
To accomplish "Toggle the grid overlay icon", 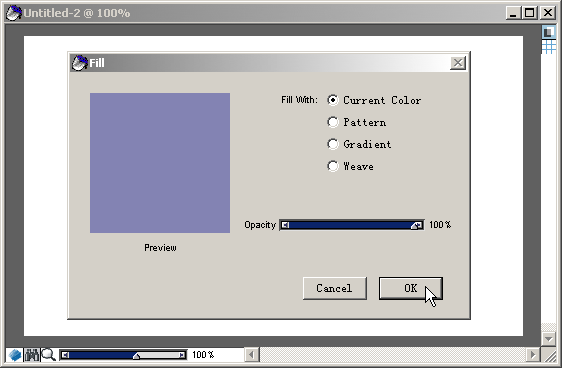I will click(548, 47).
